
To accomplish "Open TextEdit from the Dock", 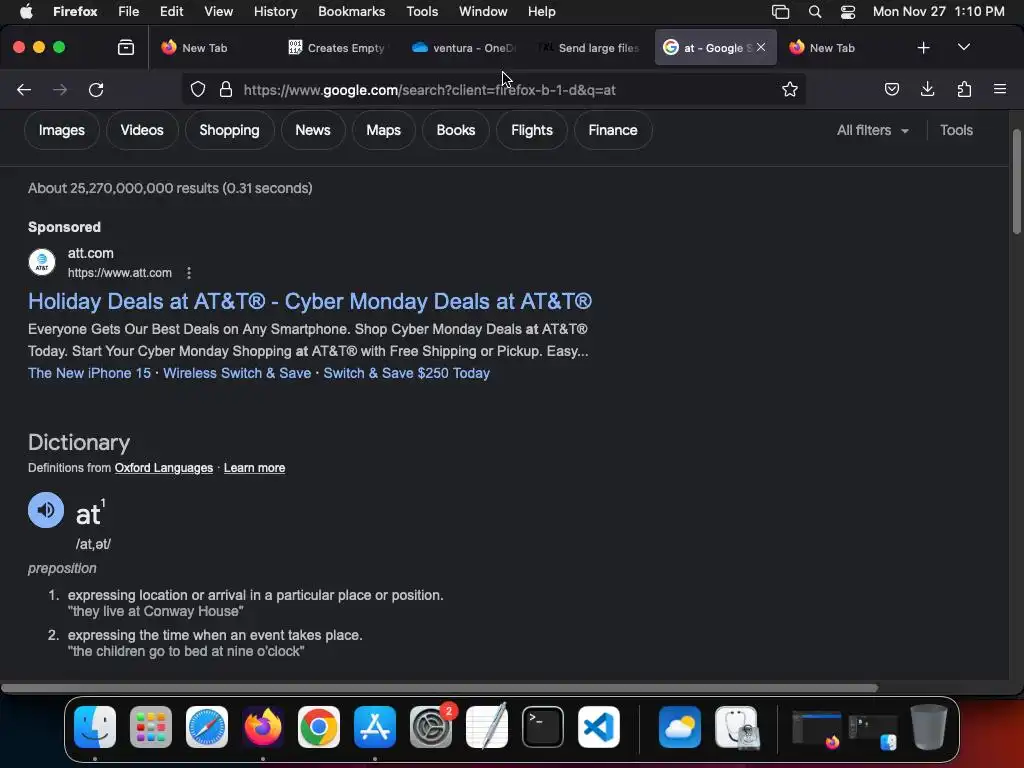I will click(x=487, y=727).
